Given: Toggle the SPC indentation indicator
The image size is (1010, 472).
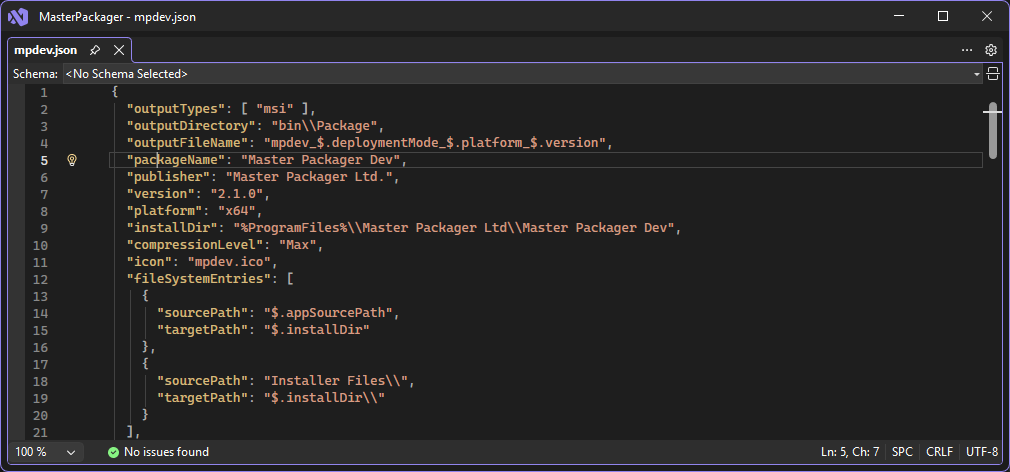Looking at the screenshot, I should pyautogui.click(x=902, y=452).
